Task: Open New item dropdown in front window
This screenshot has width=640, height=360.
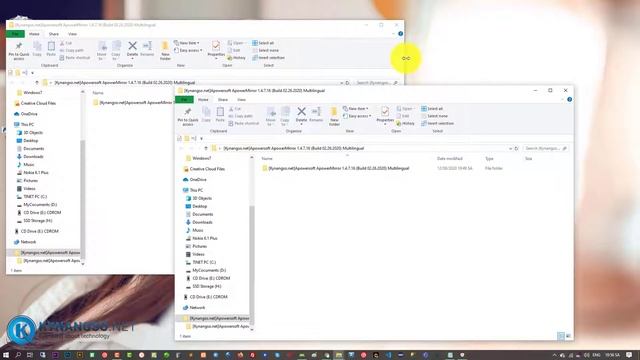Action: pos(356,109)
